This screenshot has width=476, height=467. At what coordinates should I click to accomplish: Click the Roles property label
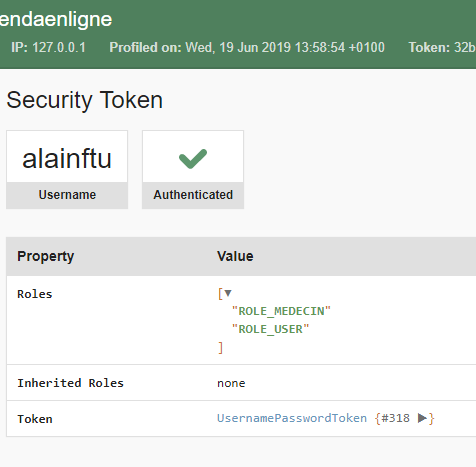35,294
